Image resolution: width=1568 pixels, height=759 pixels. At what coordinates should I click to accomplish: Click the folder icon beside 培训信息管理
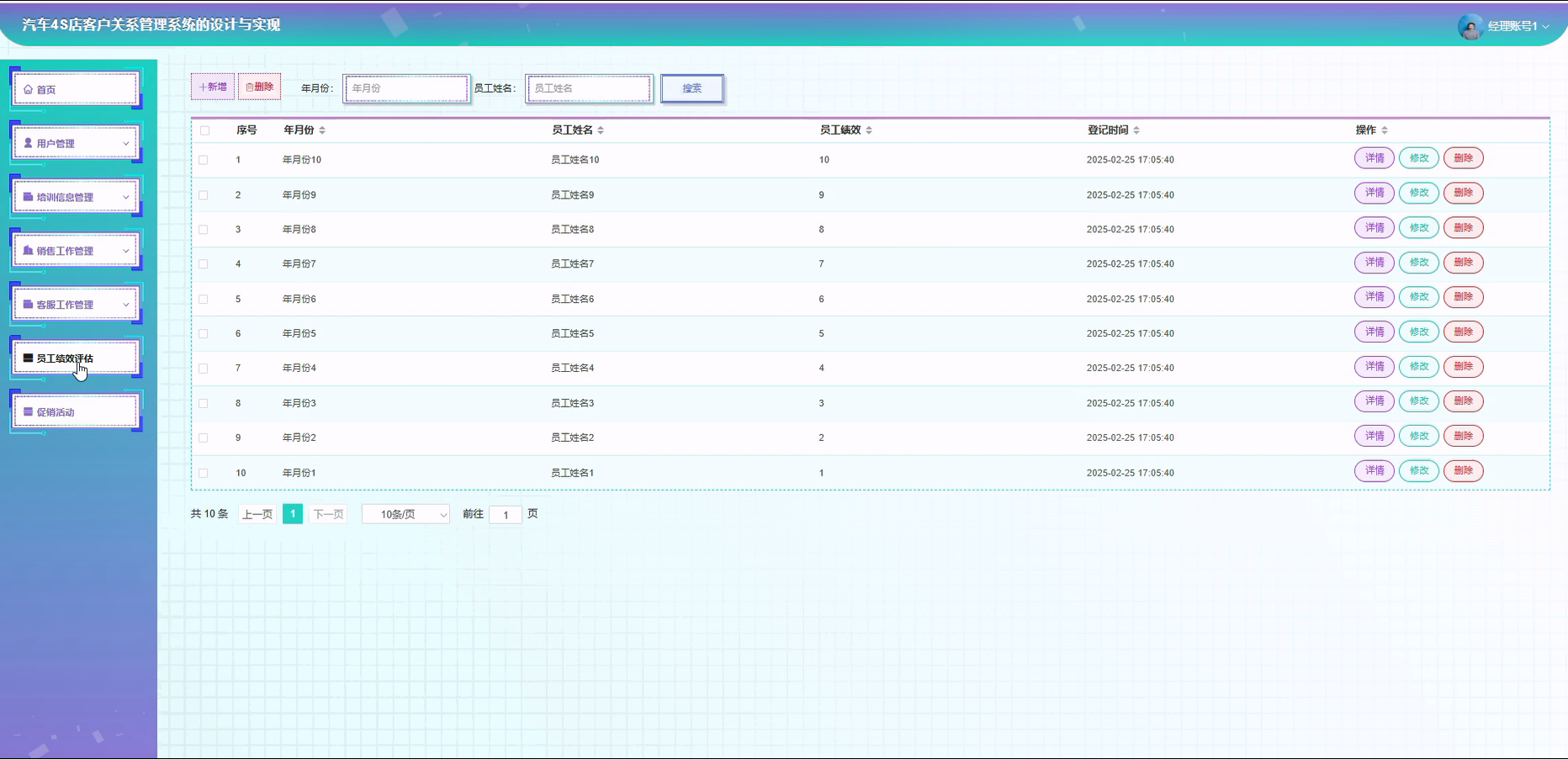coord(28,197)
